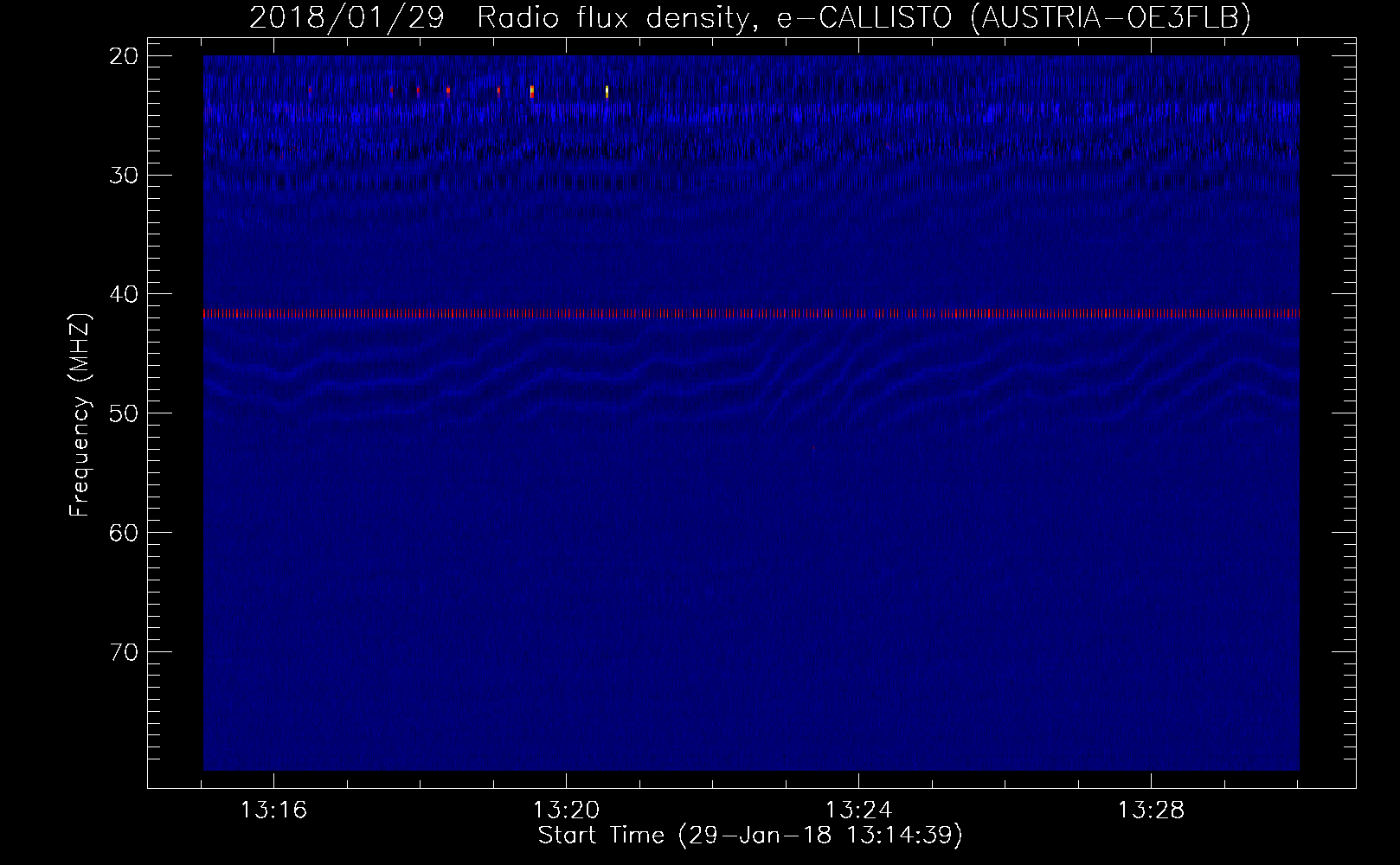
Task: Click the 13:20 time tick label
Action: click(x=566, y=811)
